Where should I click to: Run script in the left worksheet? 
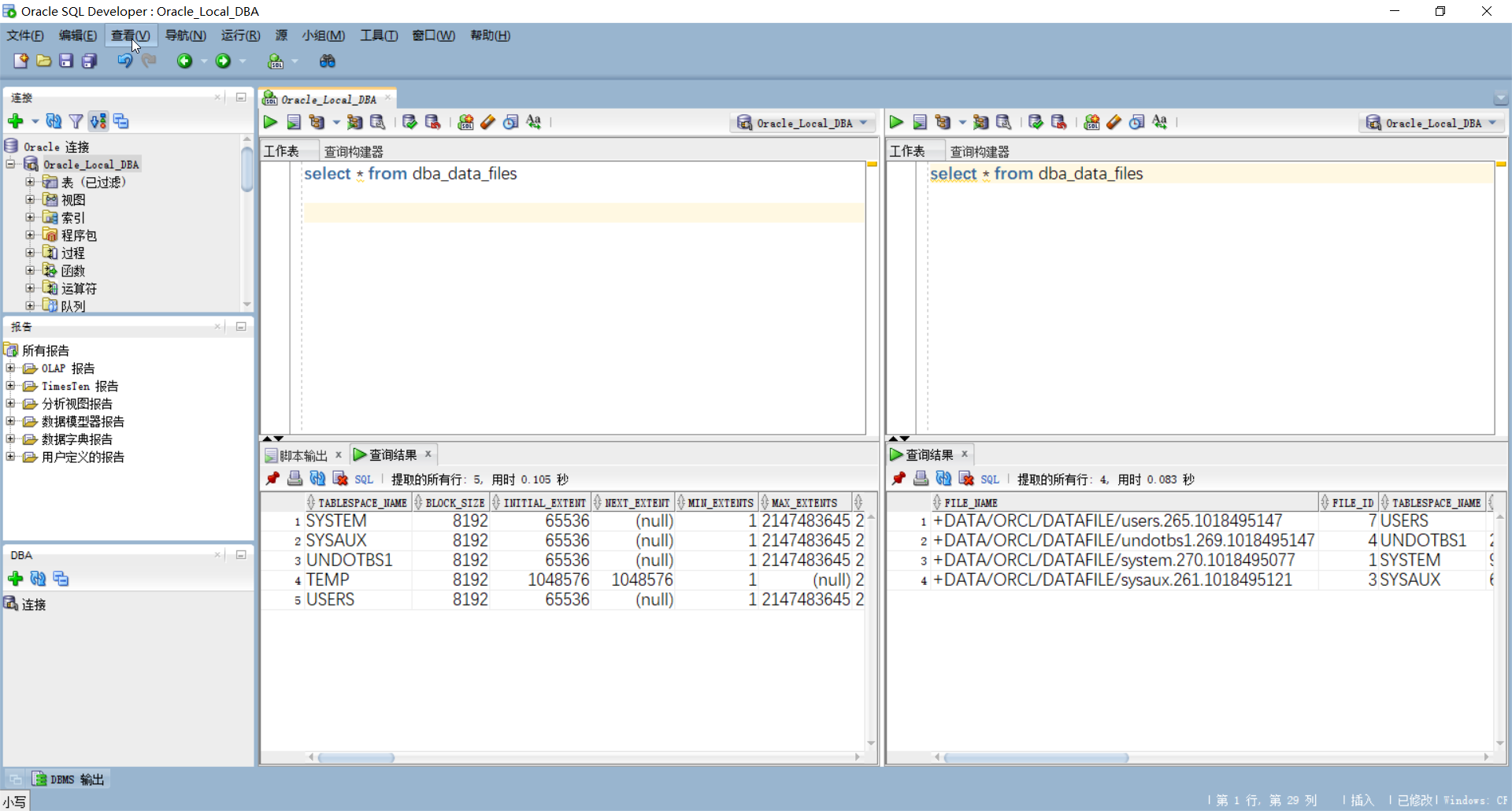point(294,122)
